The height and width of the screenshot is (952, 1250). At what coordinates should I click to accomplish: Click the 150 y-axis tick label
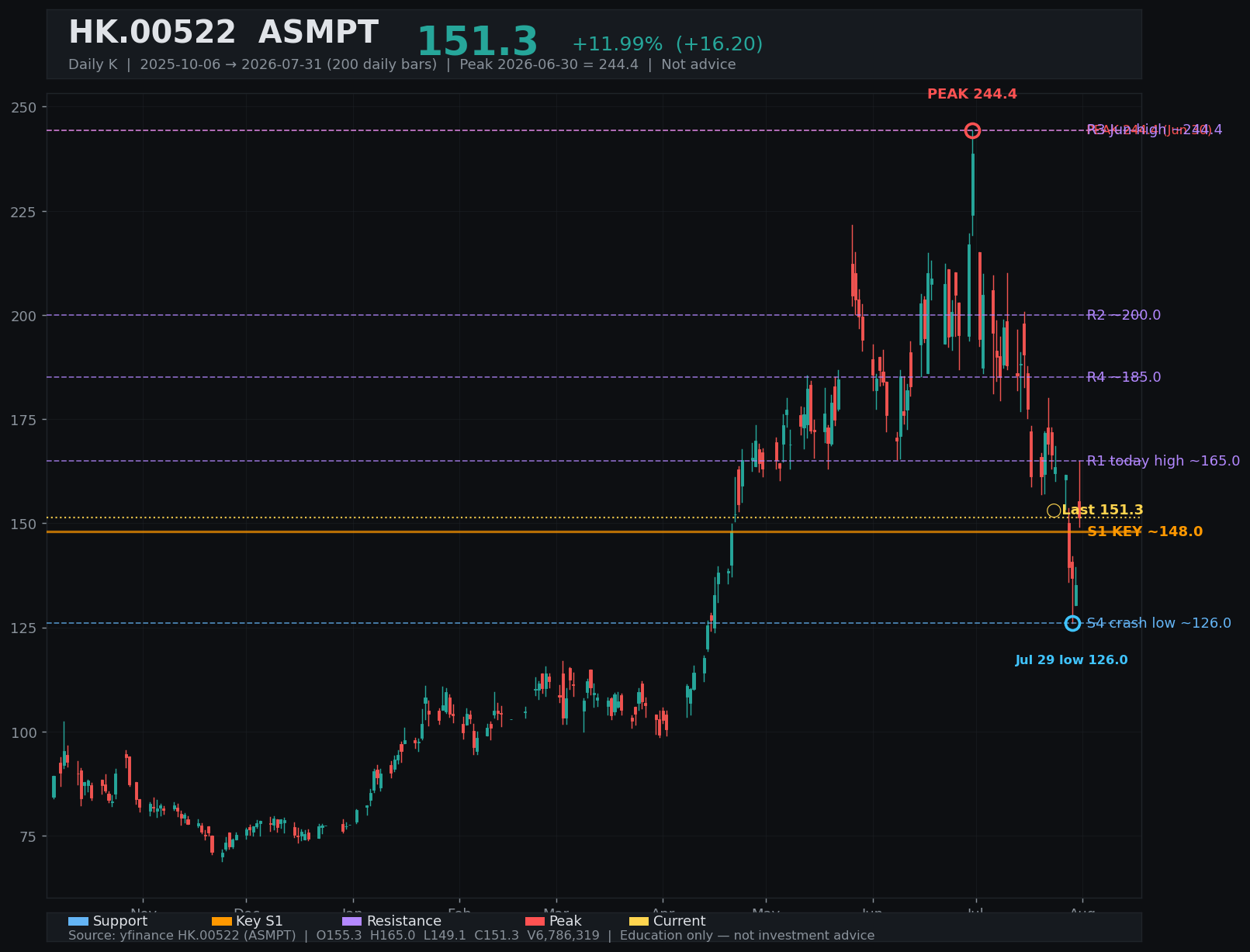point(23,524)
